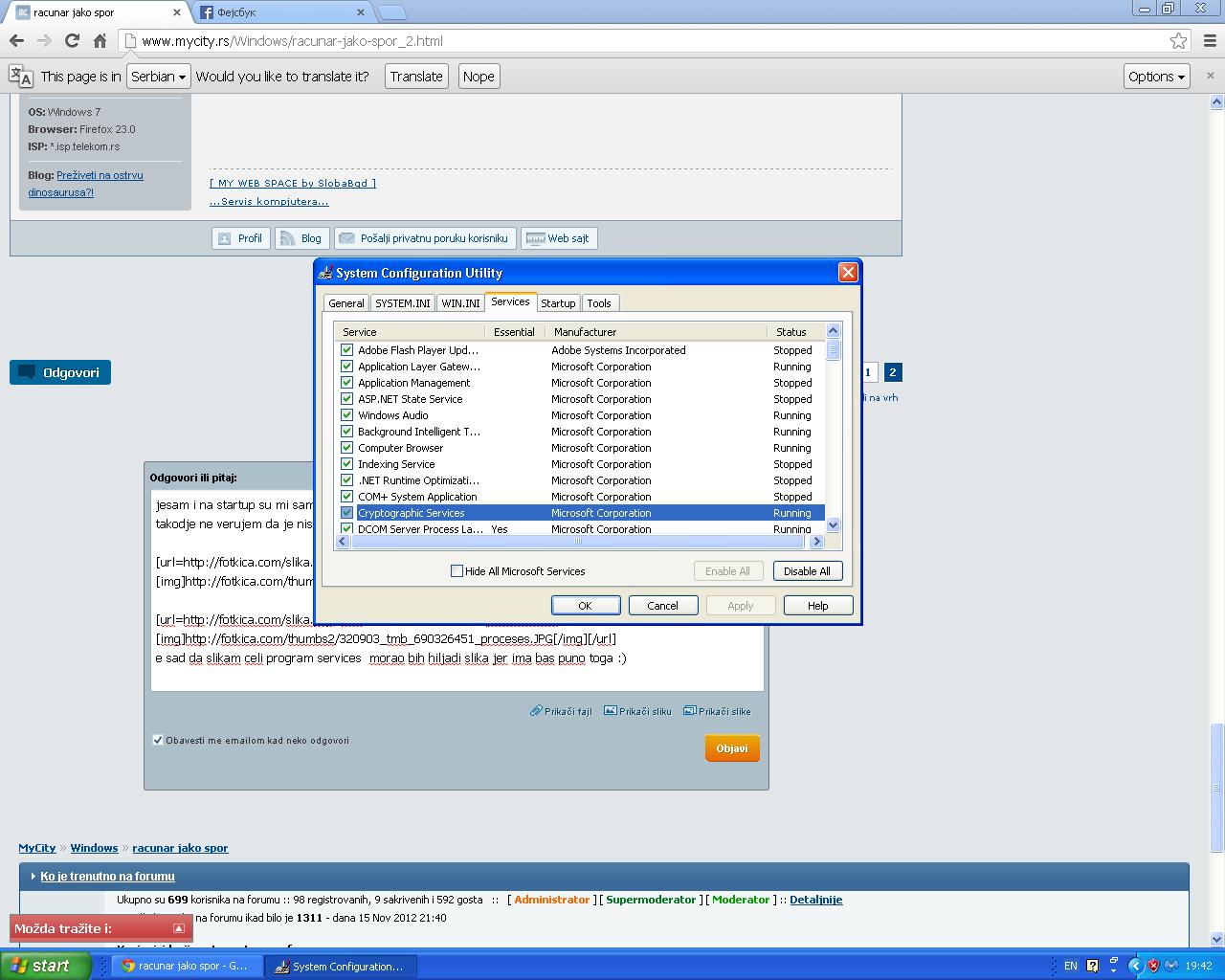Open Help in System Configuration Utility
Image resolution: width=1225 pixels, height=980 pixels.
(x=817, y=606)
